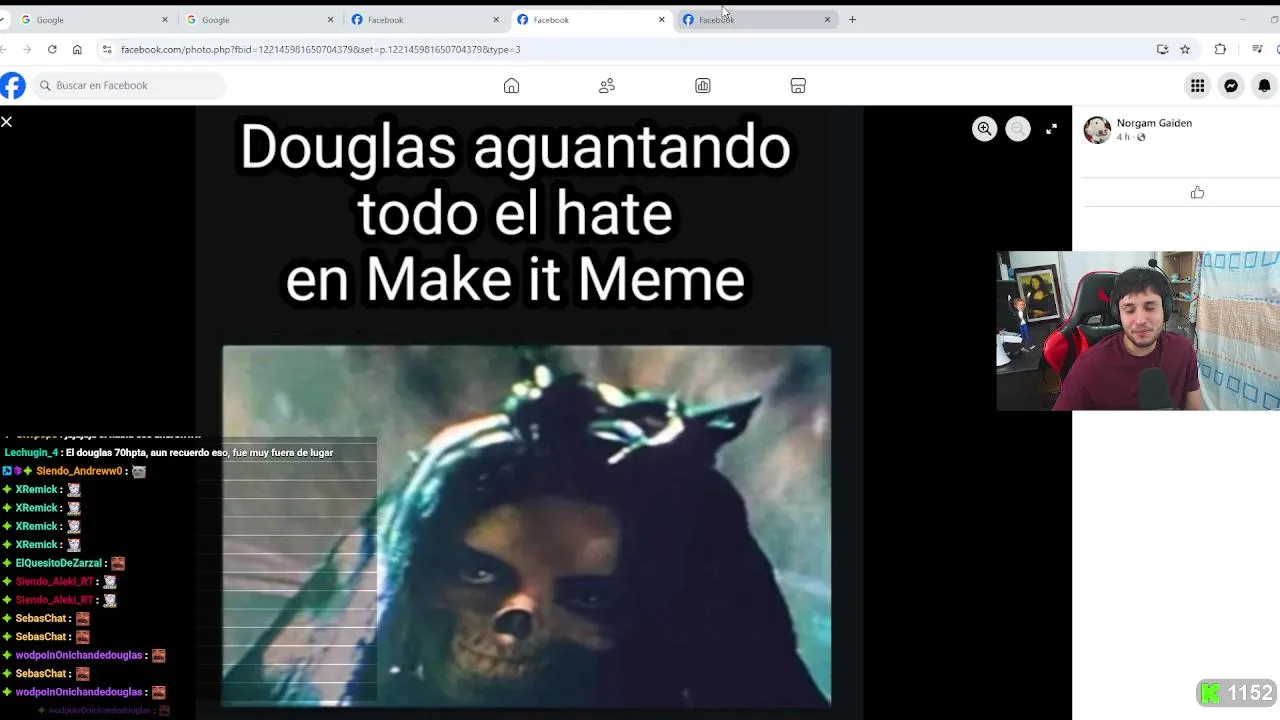This screenshot has width=1280, height=720.
Task: Open the Friends icon in Facebook header
Action: click(607, 86)
